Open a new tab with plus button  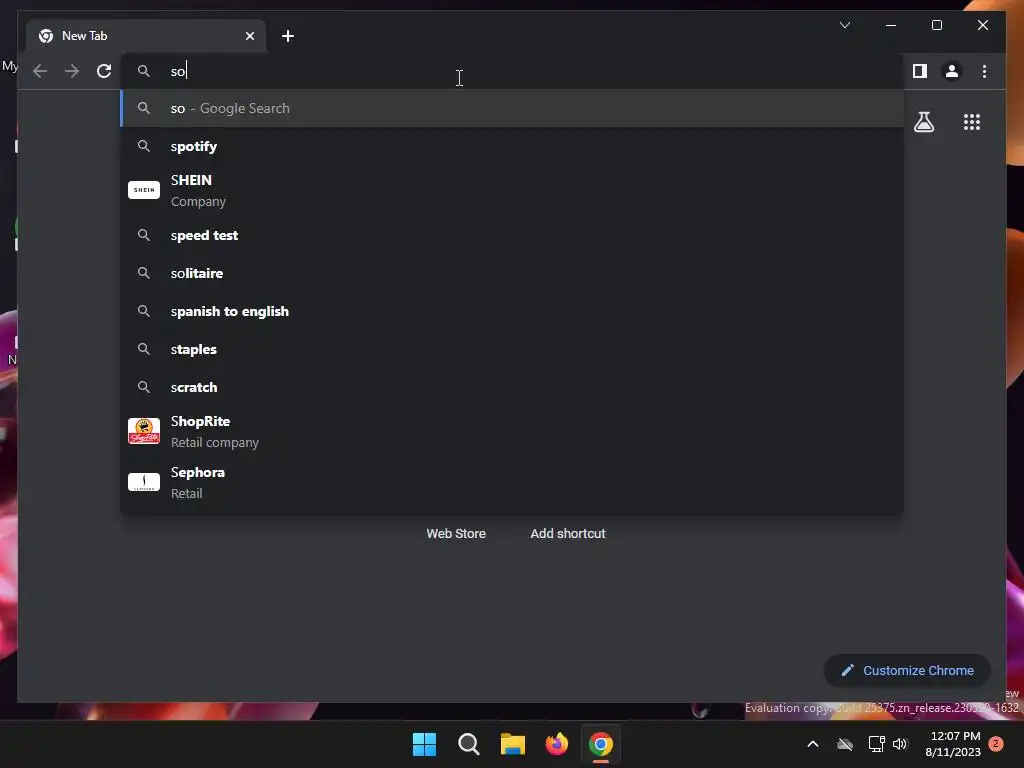pyautogui.click(x=288, y=36)
